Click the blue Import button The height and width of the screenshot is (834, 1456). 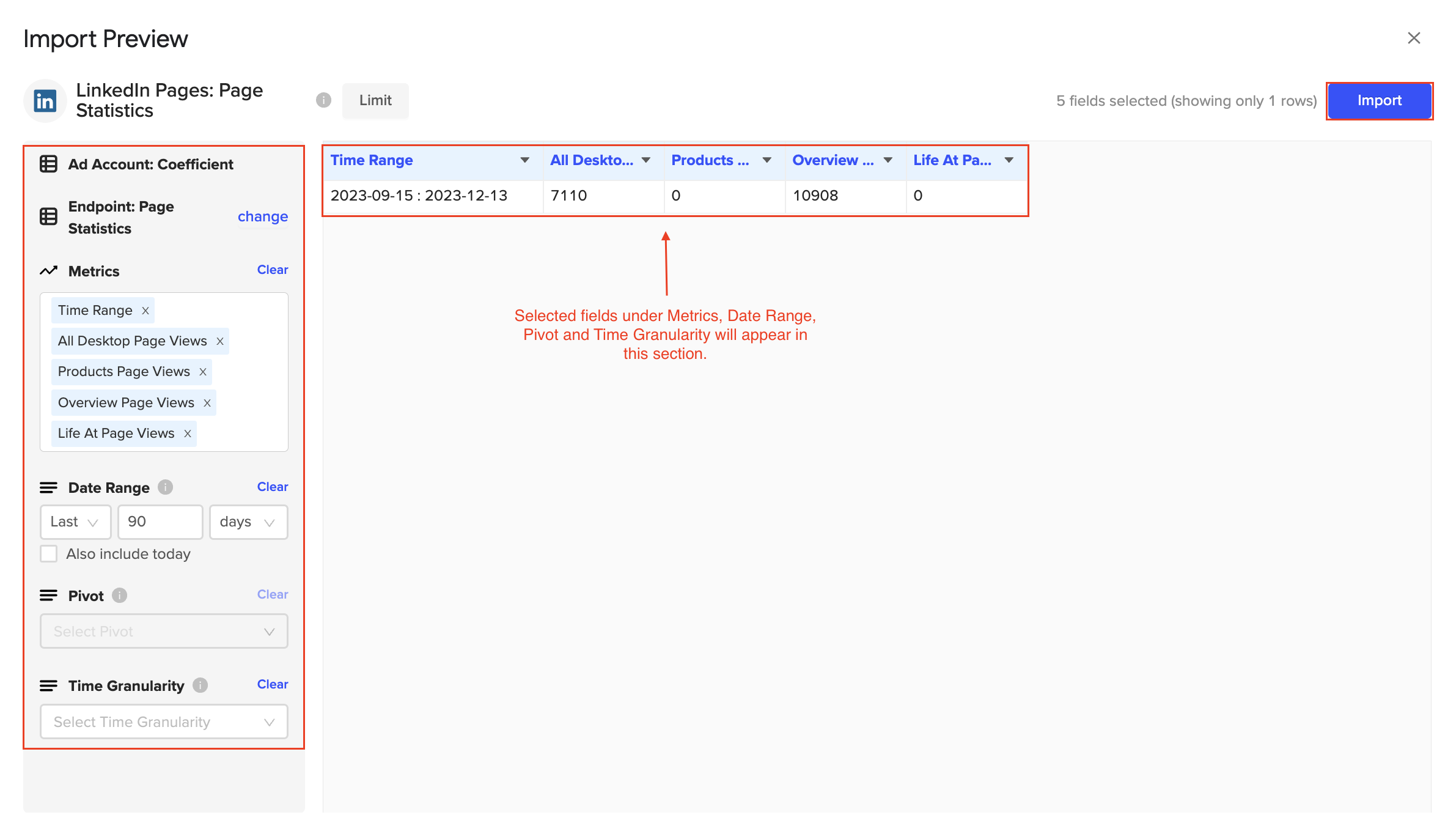click(x=1379, y=101)
